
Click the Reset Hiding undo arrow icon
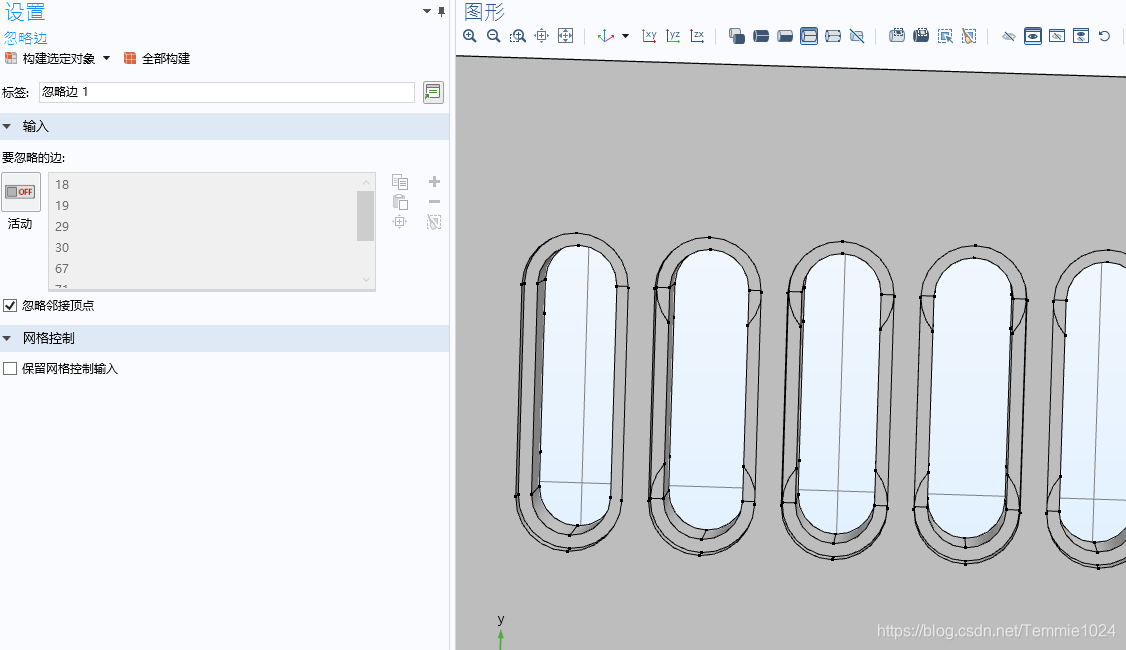1104,36
